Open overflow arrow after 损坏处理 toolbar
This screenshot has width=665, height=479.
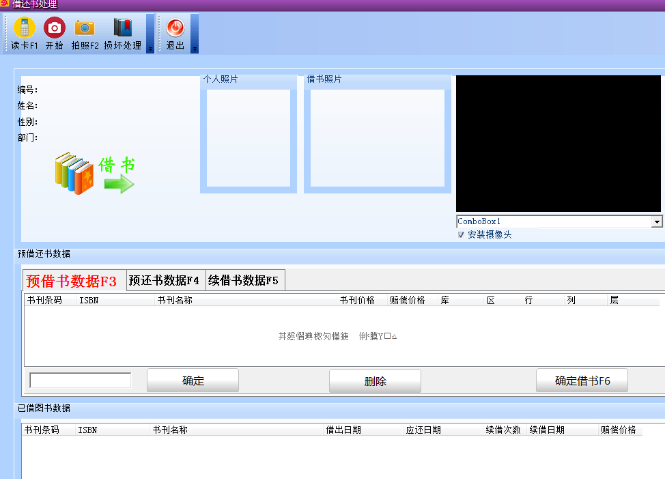tap(150, 34)
